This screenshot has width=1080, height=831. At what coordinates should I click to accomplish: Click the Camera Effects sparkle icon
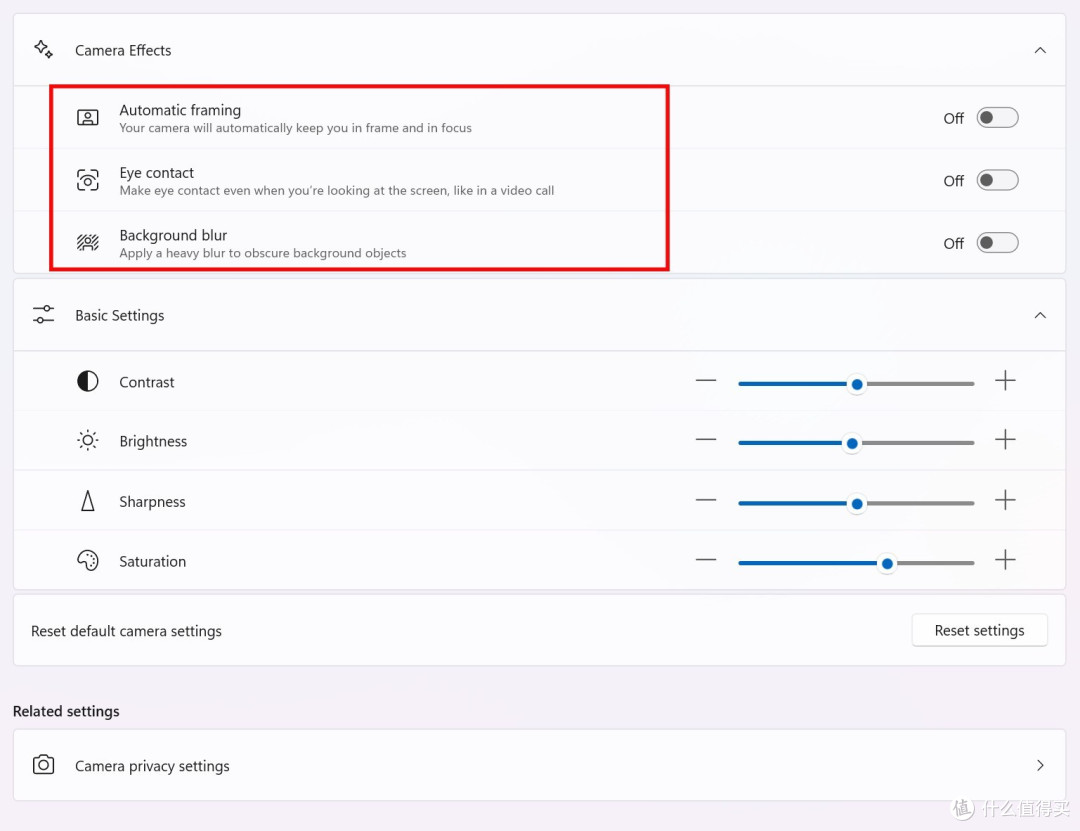point(43,50)
